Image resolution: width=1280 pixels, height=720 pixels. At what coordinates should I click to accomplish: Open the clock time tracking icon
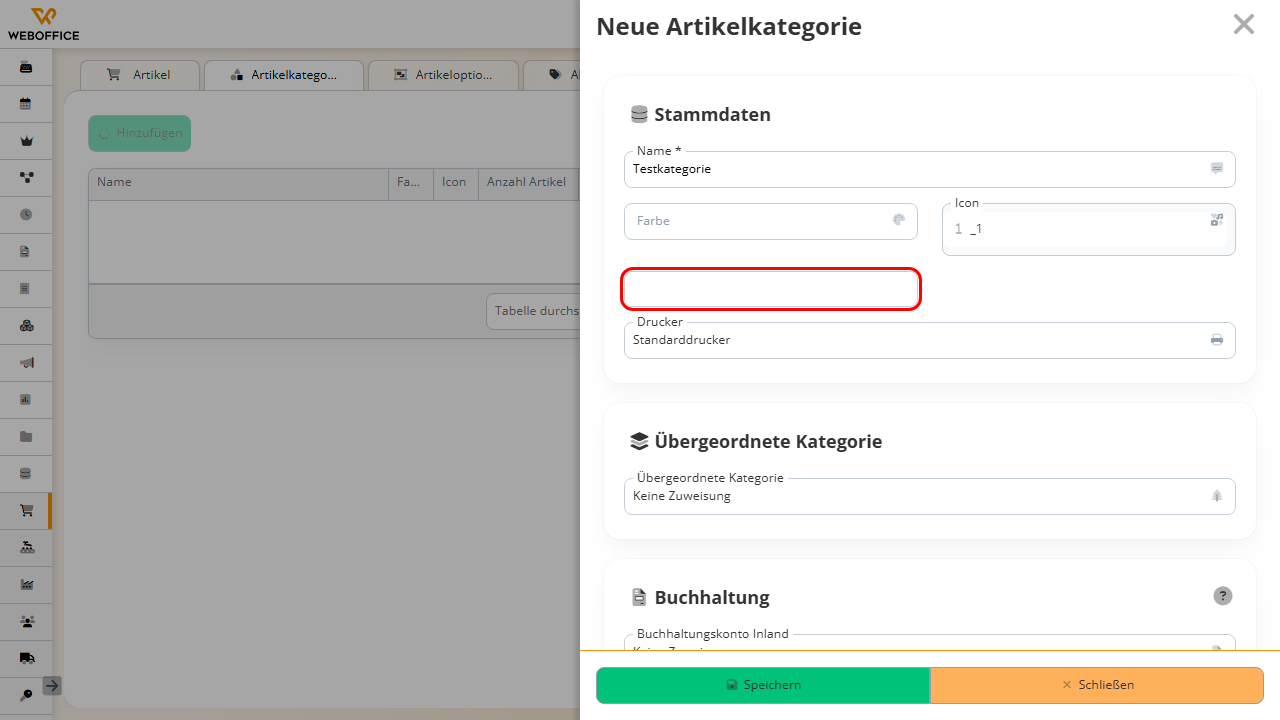pos(26,214)
